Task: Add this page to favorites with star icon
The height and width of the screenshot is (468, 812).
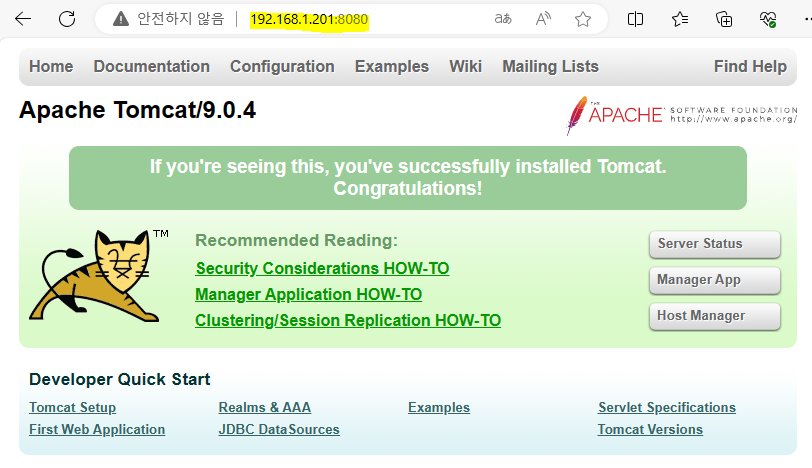Action: (x=583, y=19)
